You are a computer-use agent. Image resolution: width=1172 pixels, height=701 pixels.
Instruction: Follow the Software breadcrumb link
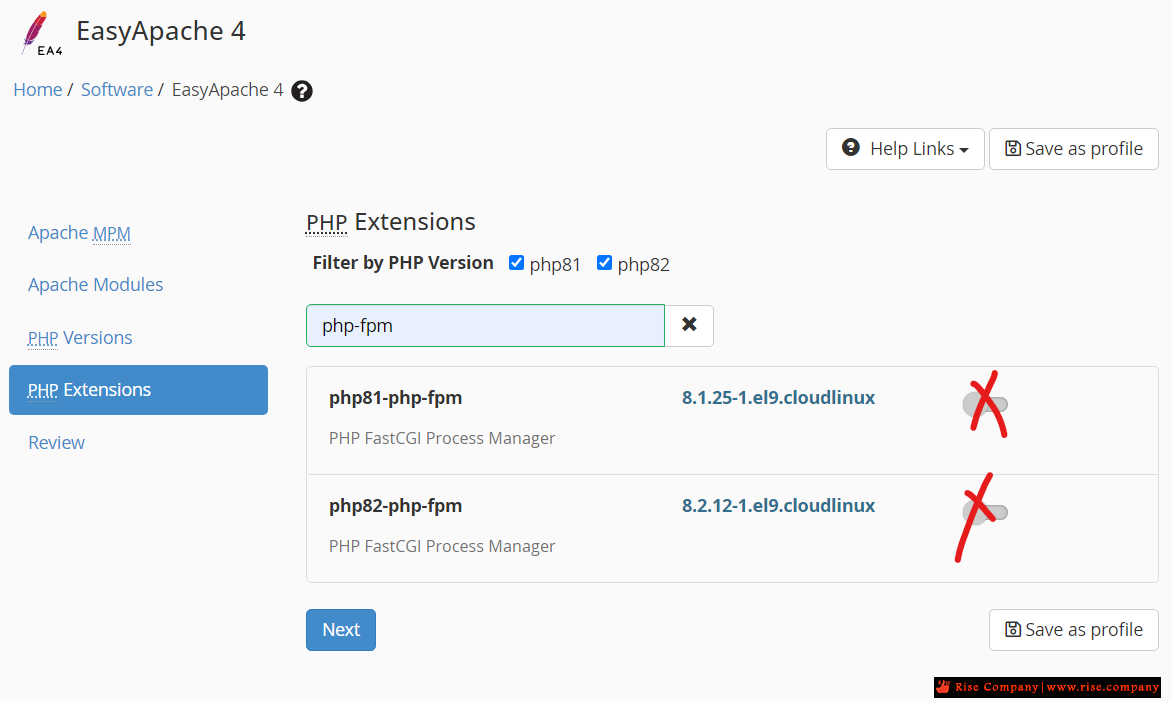pyautogui.click(x=117, y=90)
